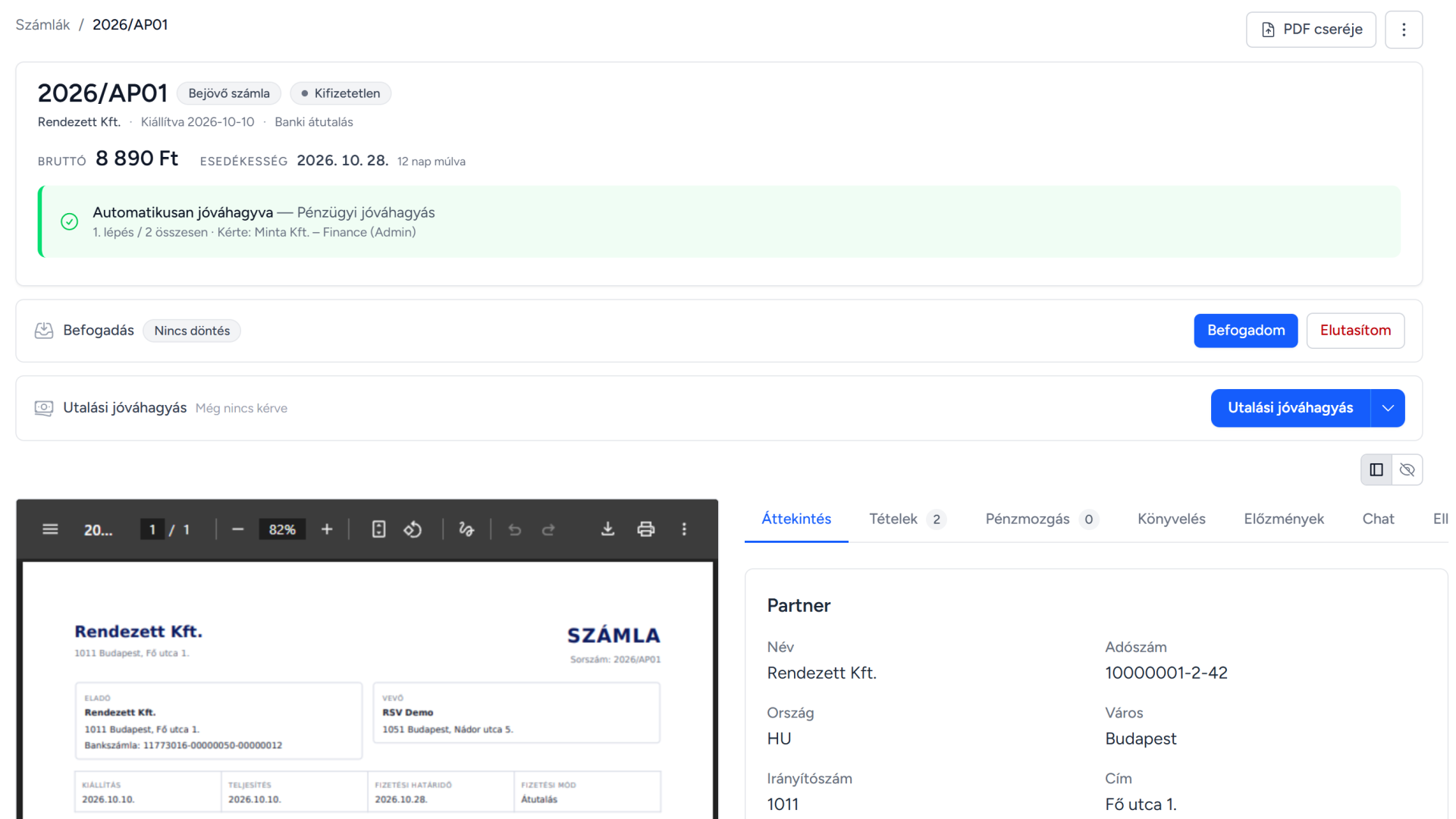Click the green approval checkmark icon
This screenshot has height=819, width=1456.
click(x=69, y=221)
